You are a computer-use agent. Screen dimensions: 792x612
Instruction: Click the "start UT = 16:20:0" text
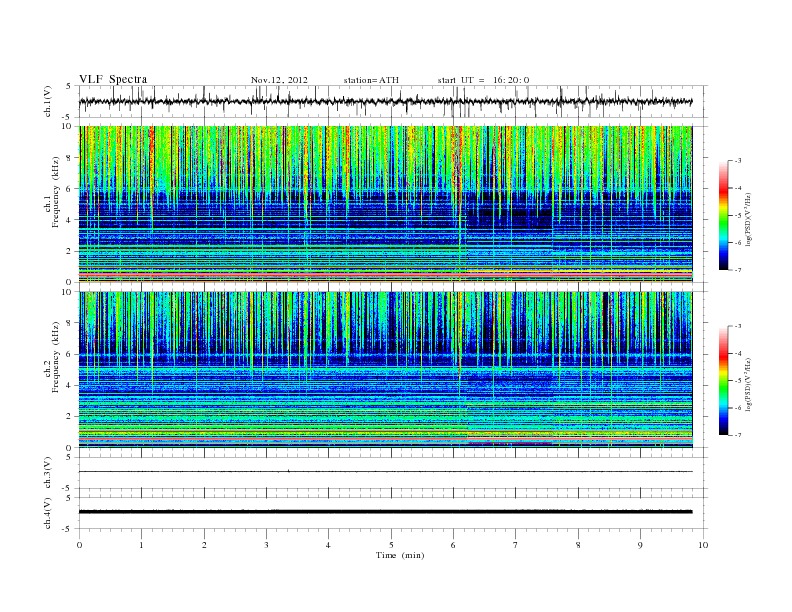click(483, 80)
